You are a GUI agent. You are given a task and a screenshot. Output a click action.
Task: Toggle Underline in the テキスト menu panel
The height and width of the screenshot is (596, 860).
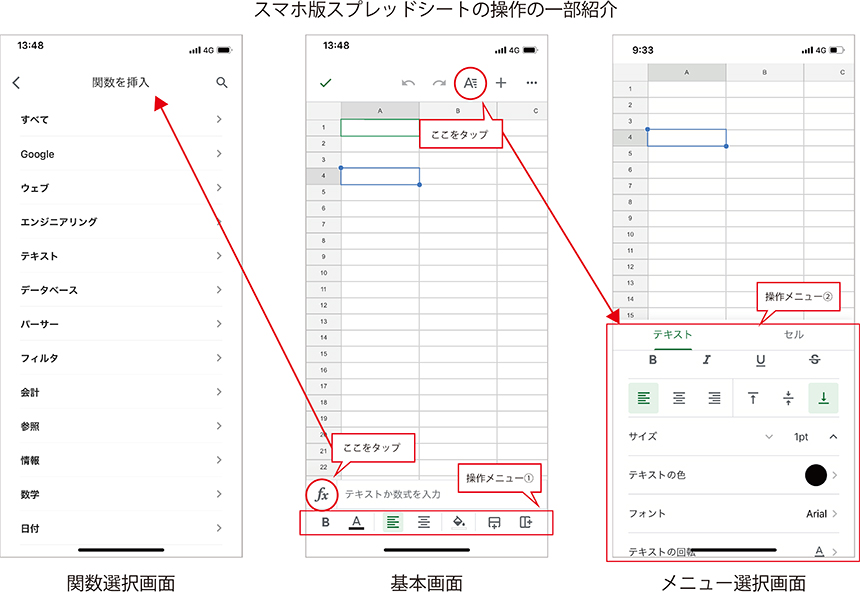(760, 360)
